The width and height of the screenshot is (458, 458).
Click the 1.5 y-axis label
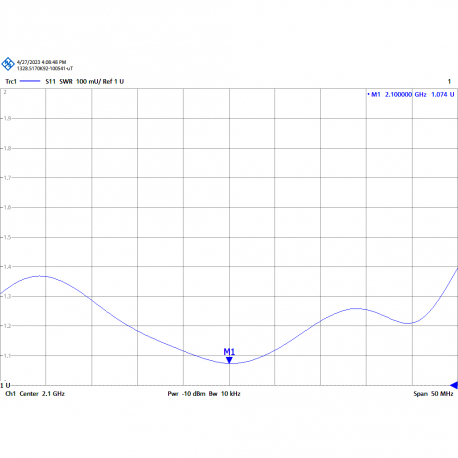[7, 237]
